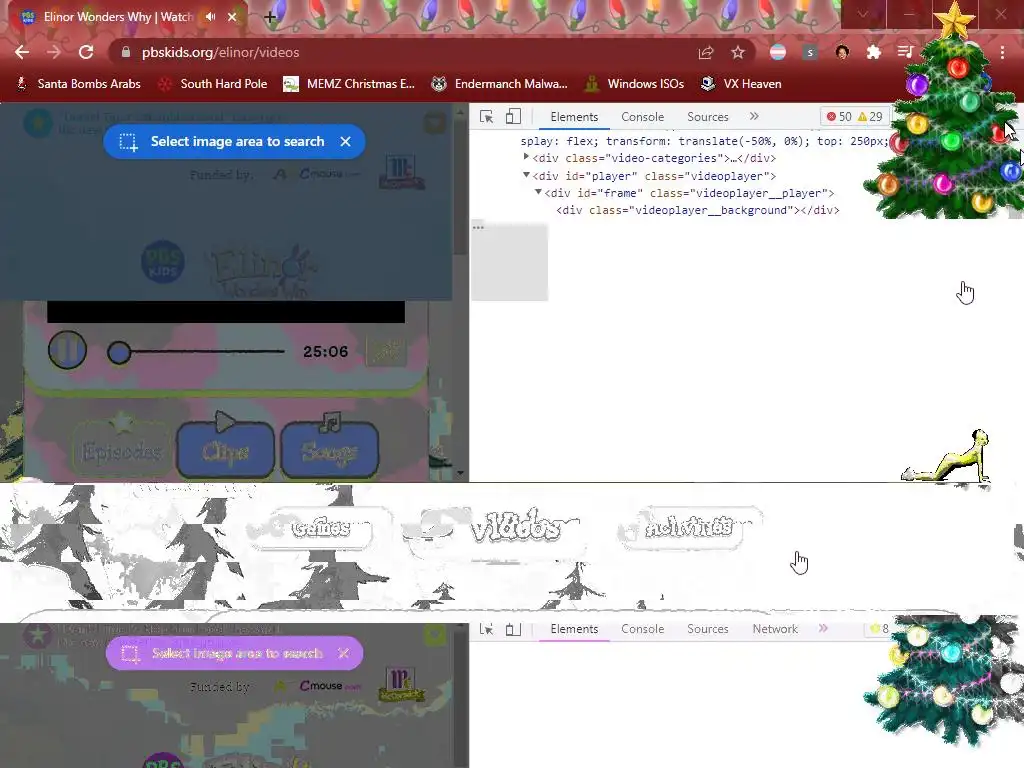1024x768 pixels.
Task: Reload the page with the refresh icon
Action: click(x=86, y=52)
